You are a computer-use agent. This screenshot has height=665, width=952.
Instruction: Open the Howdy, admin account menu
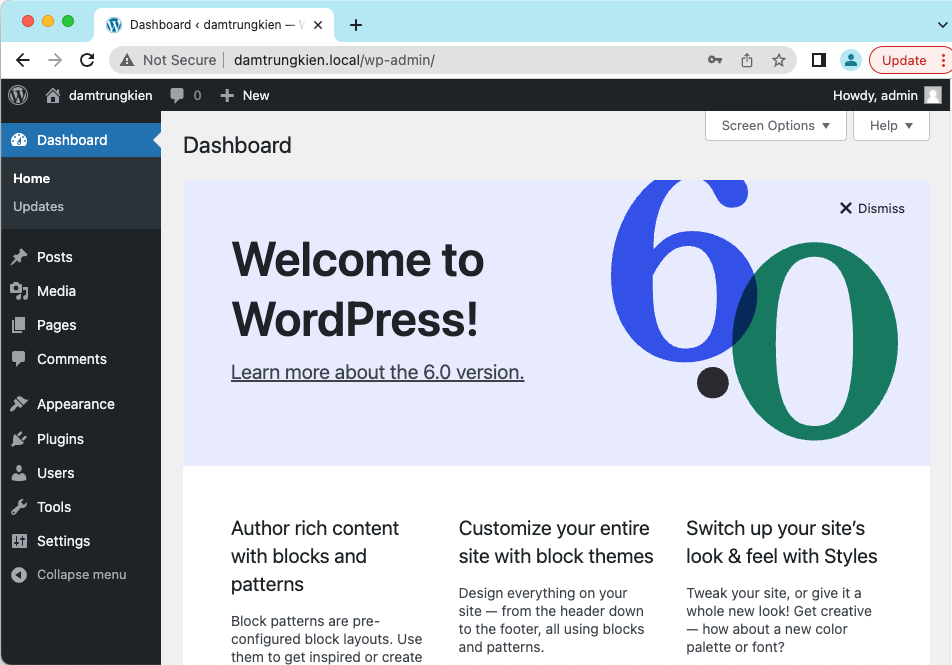886,95
